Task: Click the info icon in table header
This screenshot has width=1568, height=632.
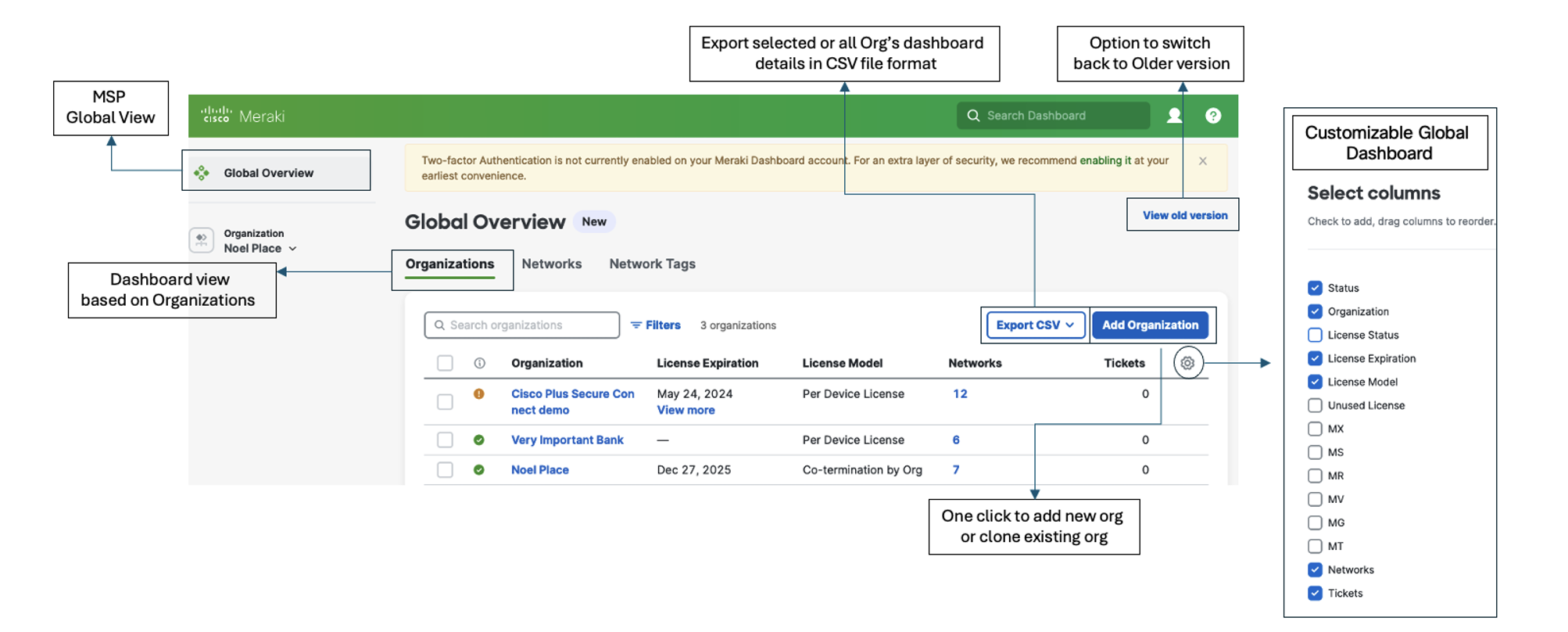Action: coord(480,363)
